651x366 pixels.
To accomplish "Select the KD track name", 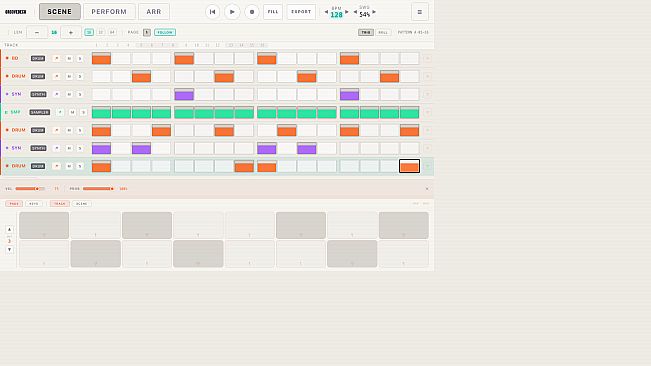I will (x=15, y=59).
